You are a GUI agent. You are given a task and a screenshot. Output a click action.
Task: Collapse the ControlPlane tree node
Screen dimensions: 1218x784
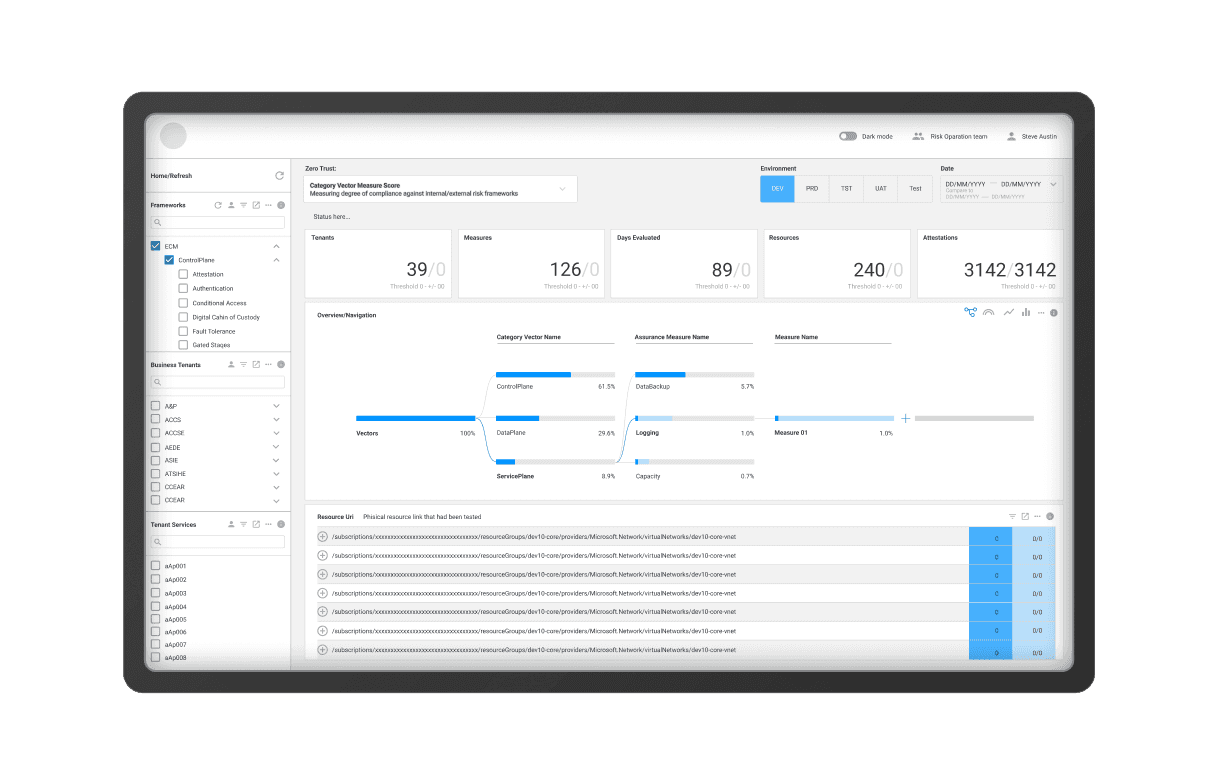(x=276, y=260)
